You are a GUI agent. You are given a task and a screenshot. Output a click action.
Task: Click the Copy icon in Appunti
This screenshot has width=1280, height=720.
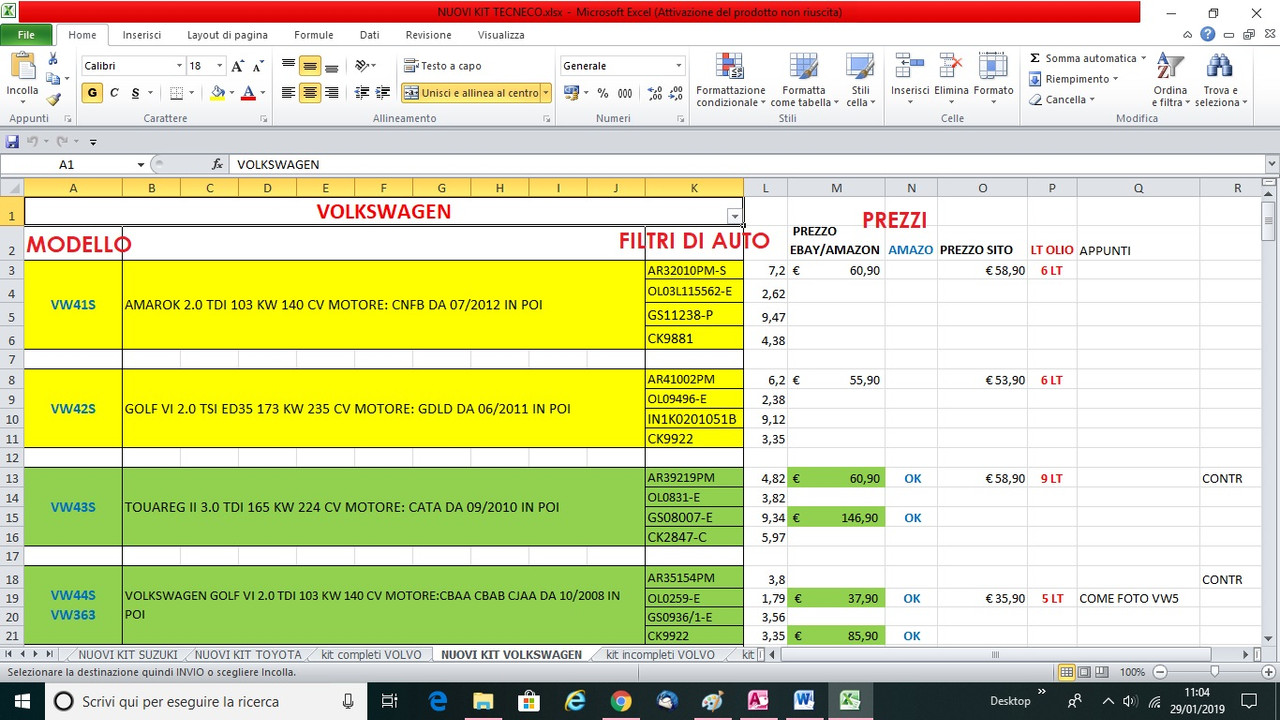(53, 79)
